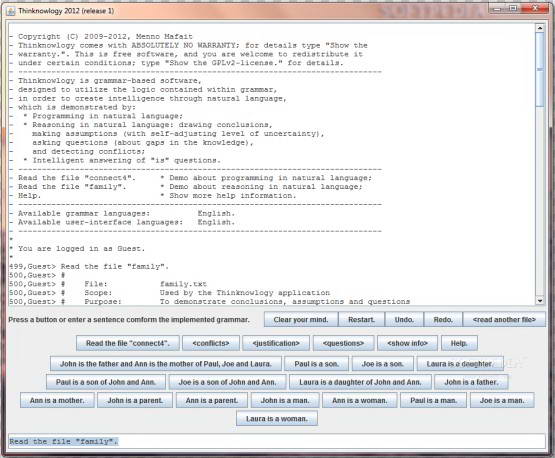Click the "Undo." button
555x458 pixels.
(x=404, y=320)
